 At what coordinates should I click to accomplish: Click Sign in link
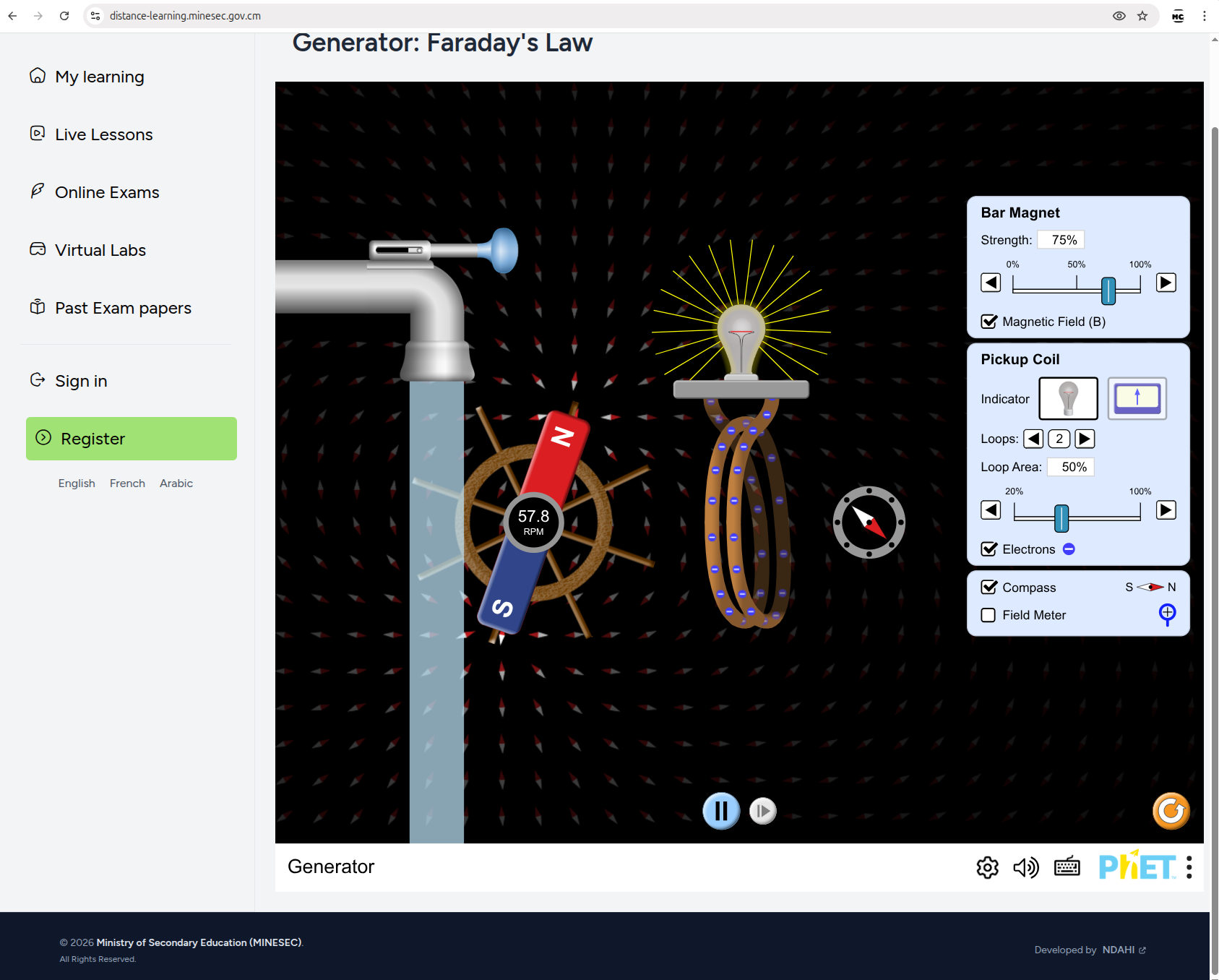tap(81, 381)
